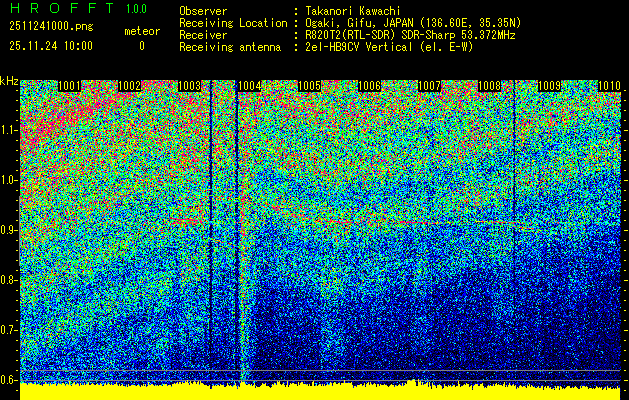Click the yellow signal level bar graph
The width and height of the screenshot is (629, 400).
point(321,391)
